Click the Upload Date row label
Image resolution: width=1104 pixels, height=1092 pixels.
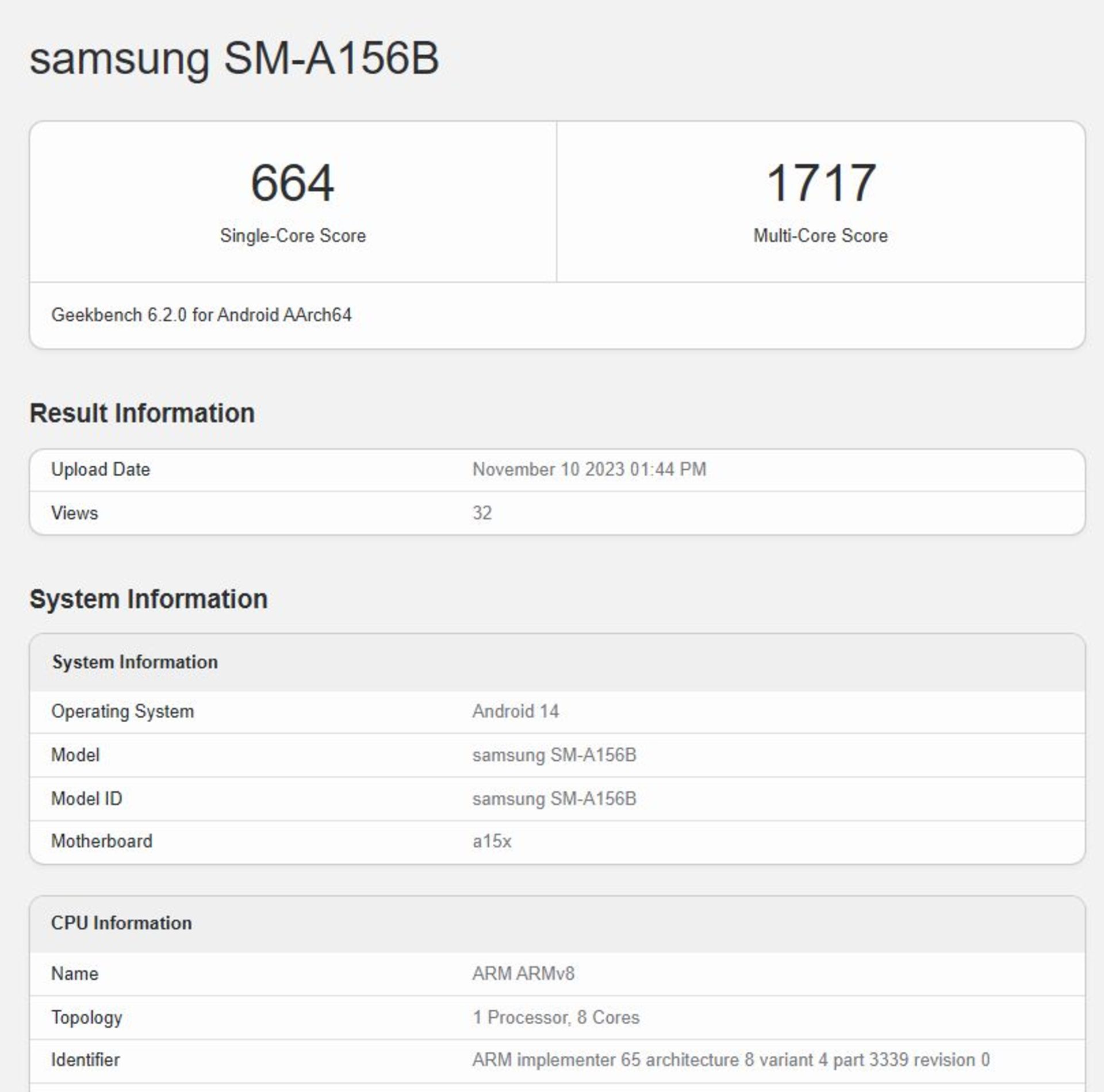click(x=101, y=470)
